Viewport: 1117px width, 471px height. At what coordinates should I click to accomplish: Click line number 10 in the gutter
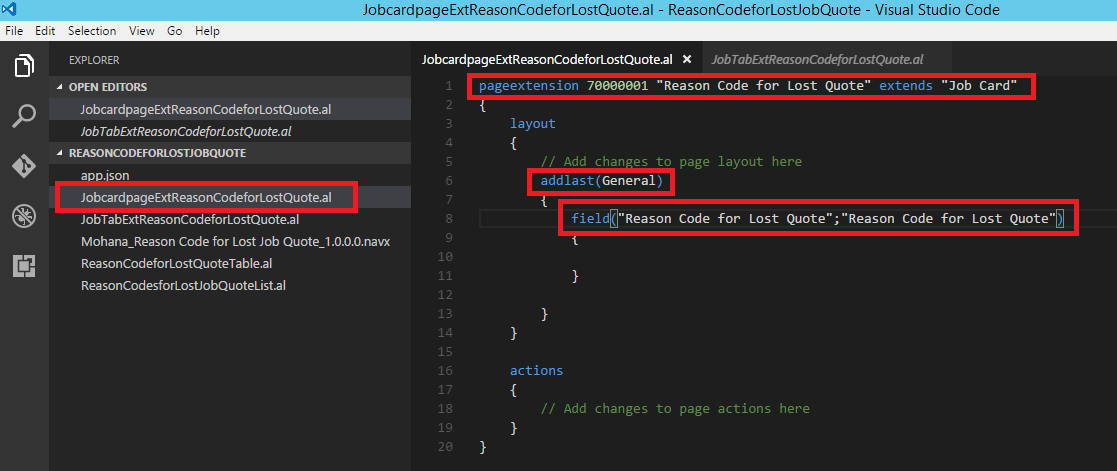(x=446, y=256)
